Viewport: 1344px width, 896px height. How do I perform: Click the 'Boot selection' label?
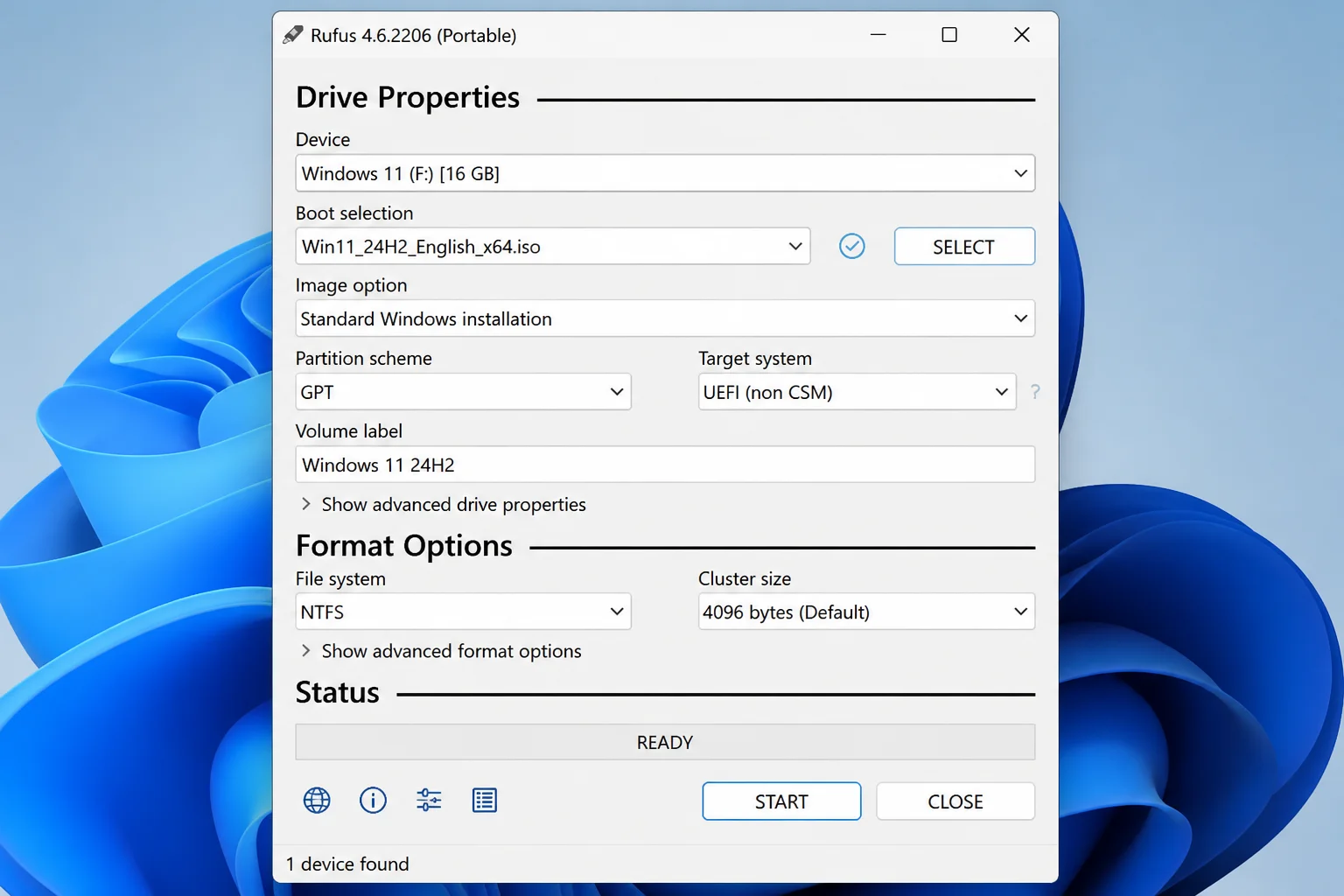pos(354,213)
